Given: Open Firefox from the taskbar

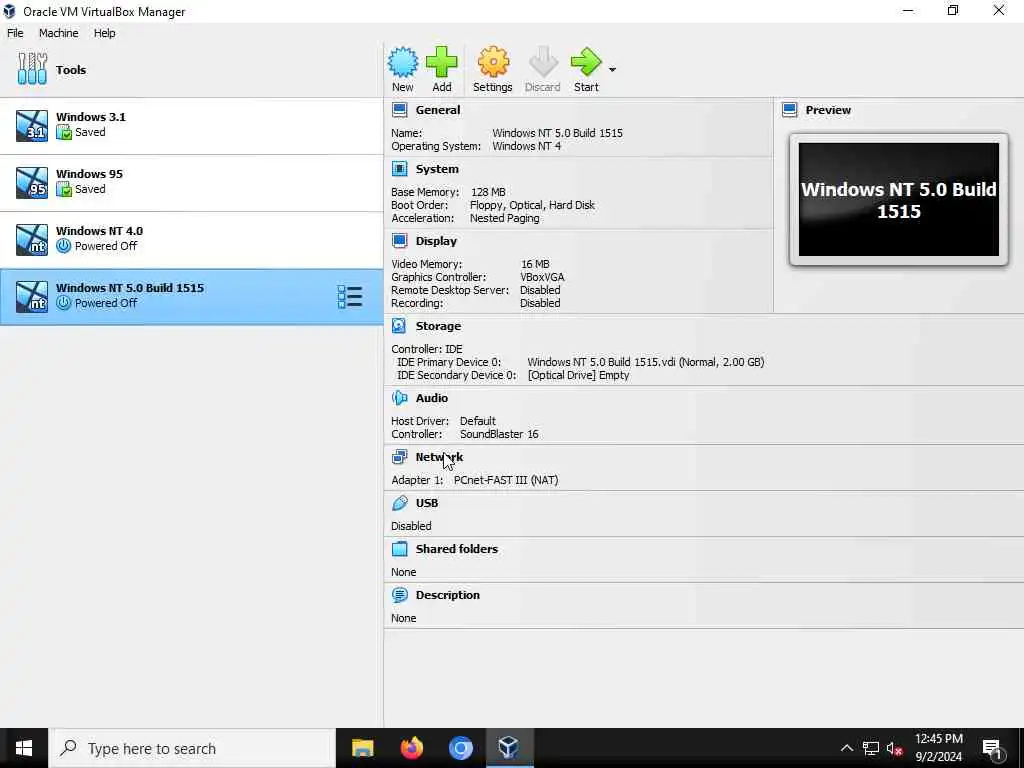Looking at the screenshot, I should coord(411,748).
